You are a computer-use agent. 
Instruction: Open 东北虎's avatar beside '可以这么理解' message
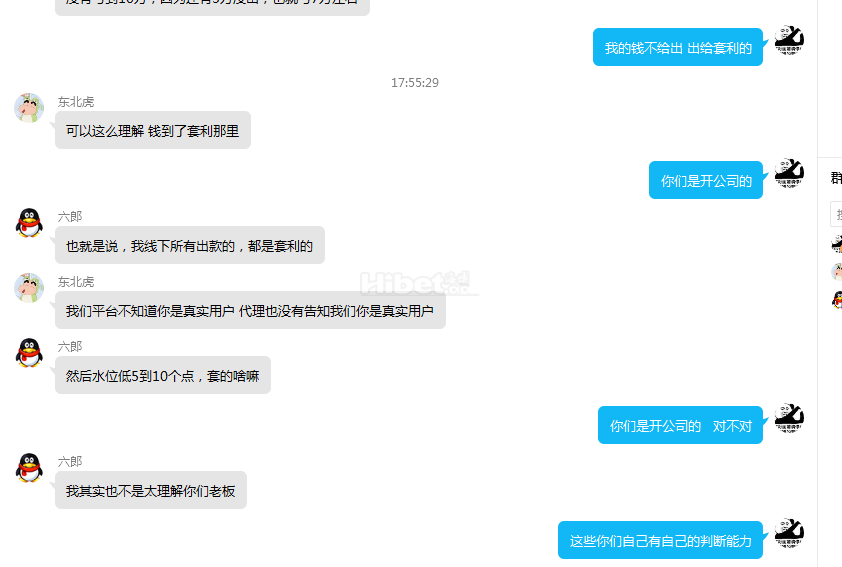[29, 108]
